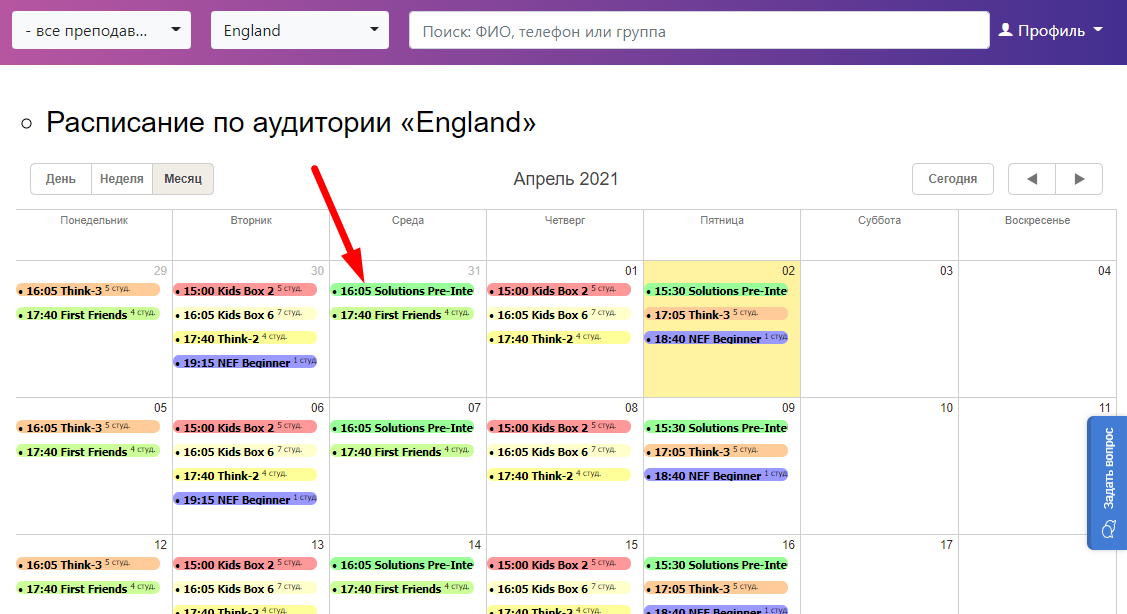Open 18:40 NEF Beginner event on April 02

click(717, 338)
